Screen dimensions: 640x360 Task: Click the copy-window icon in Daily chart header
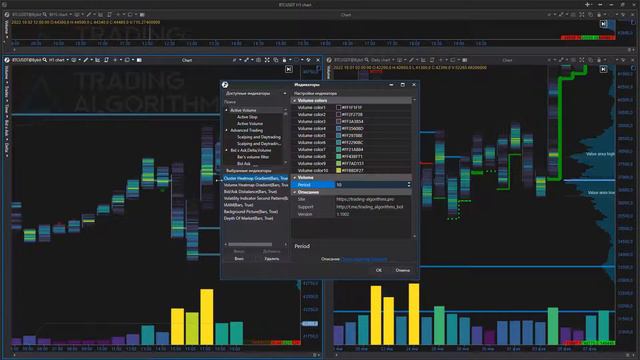591,60
